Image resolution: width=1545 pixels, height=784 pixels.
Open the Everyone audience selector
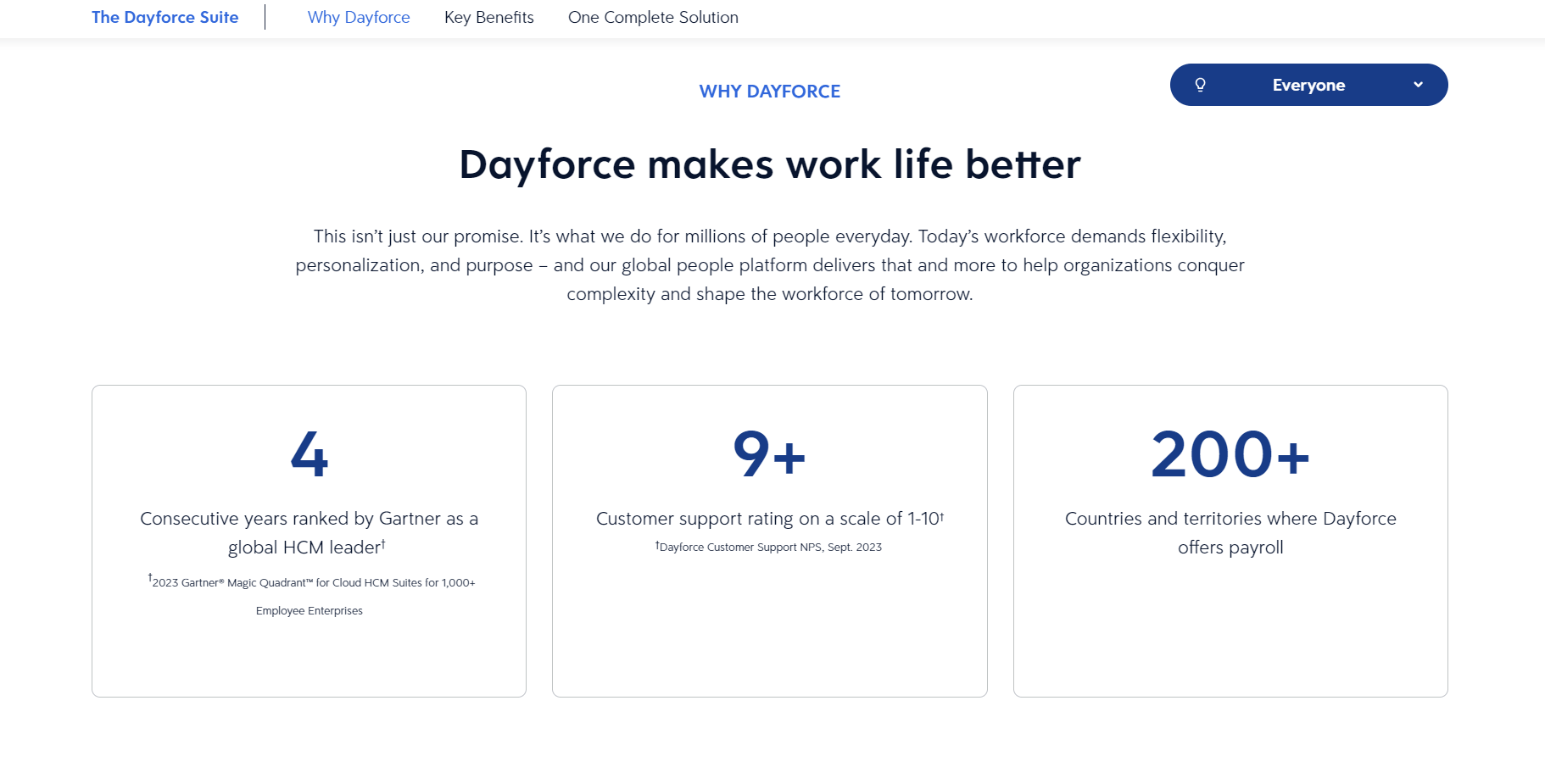point(1308,85)
